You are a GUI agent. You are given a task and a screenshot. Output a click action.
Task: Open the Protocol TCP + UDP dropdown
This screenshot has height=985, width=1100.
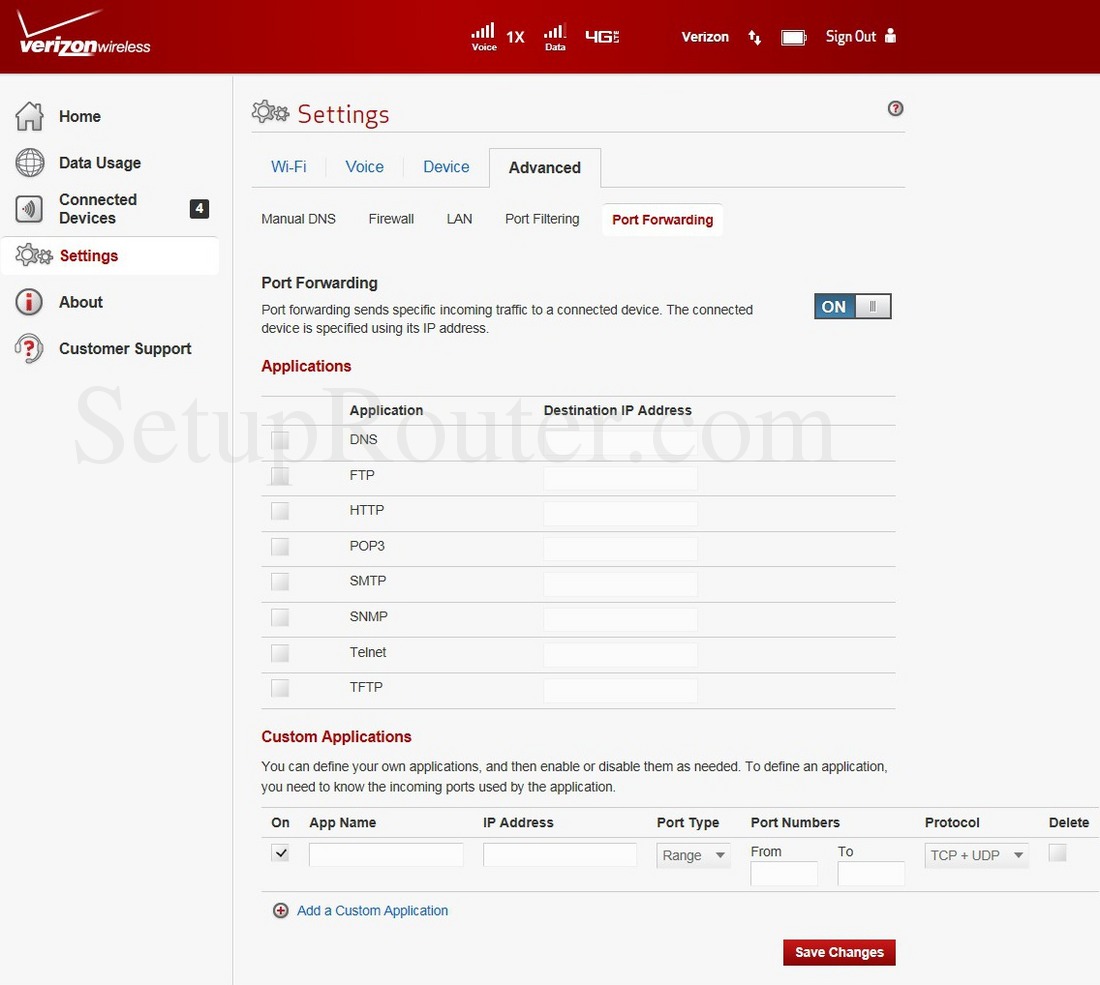(977, 855)
